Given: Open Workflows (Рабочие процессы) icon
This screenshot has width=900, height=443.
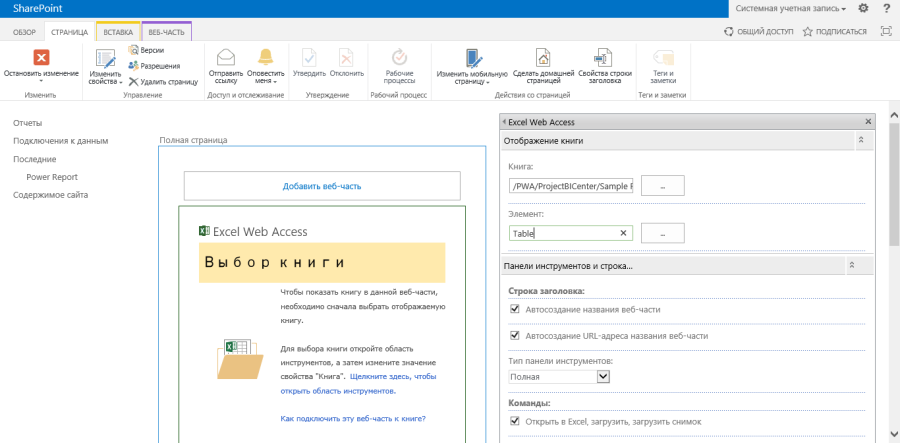Looking at the screenshot, I should pos(399,57).
